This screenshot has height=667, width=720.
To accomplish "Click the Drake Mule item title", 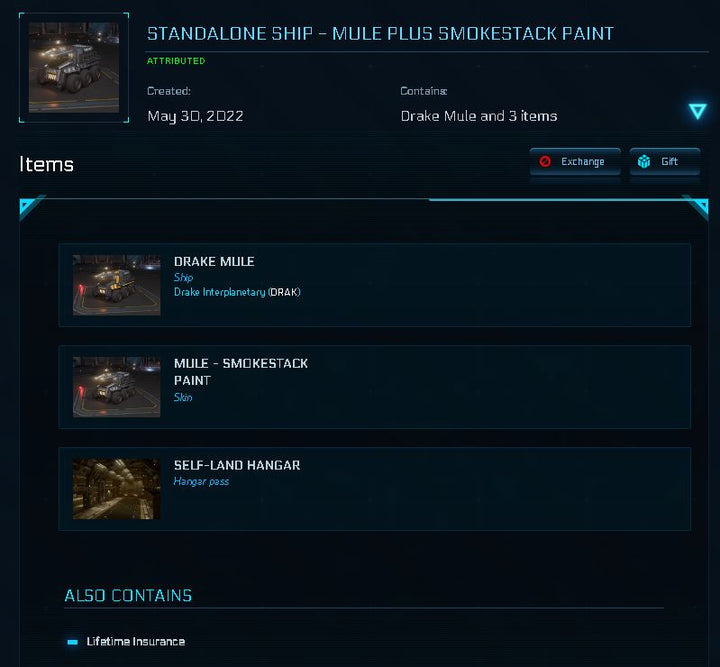I will click(214, 262).
